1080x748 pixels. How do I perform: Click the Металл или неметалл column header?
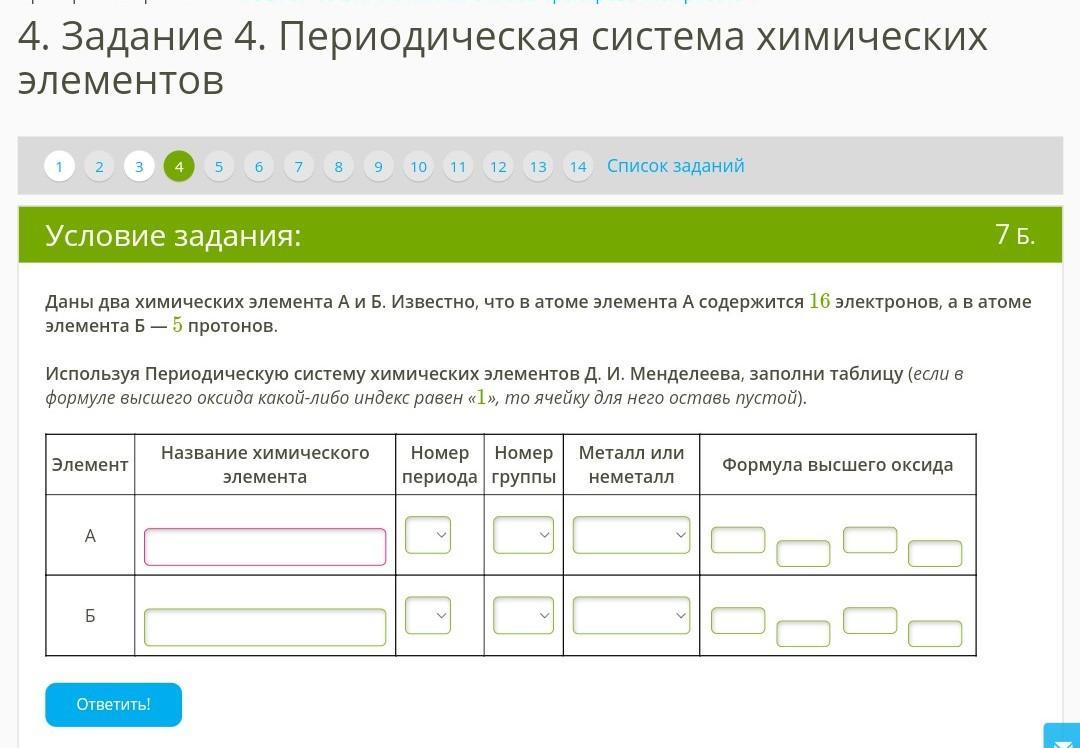632,465
